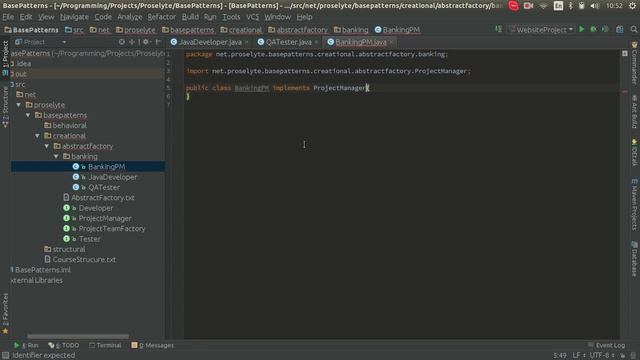The image size is (640, 360).
Task: Click the abstractfactory breadcrumb
Action: pyautogui.click(x=298, y=30)
